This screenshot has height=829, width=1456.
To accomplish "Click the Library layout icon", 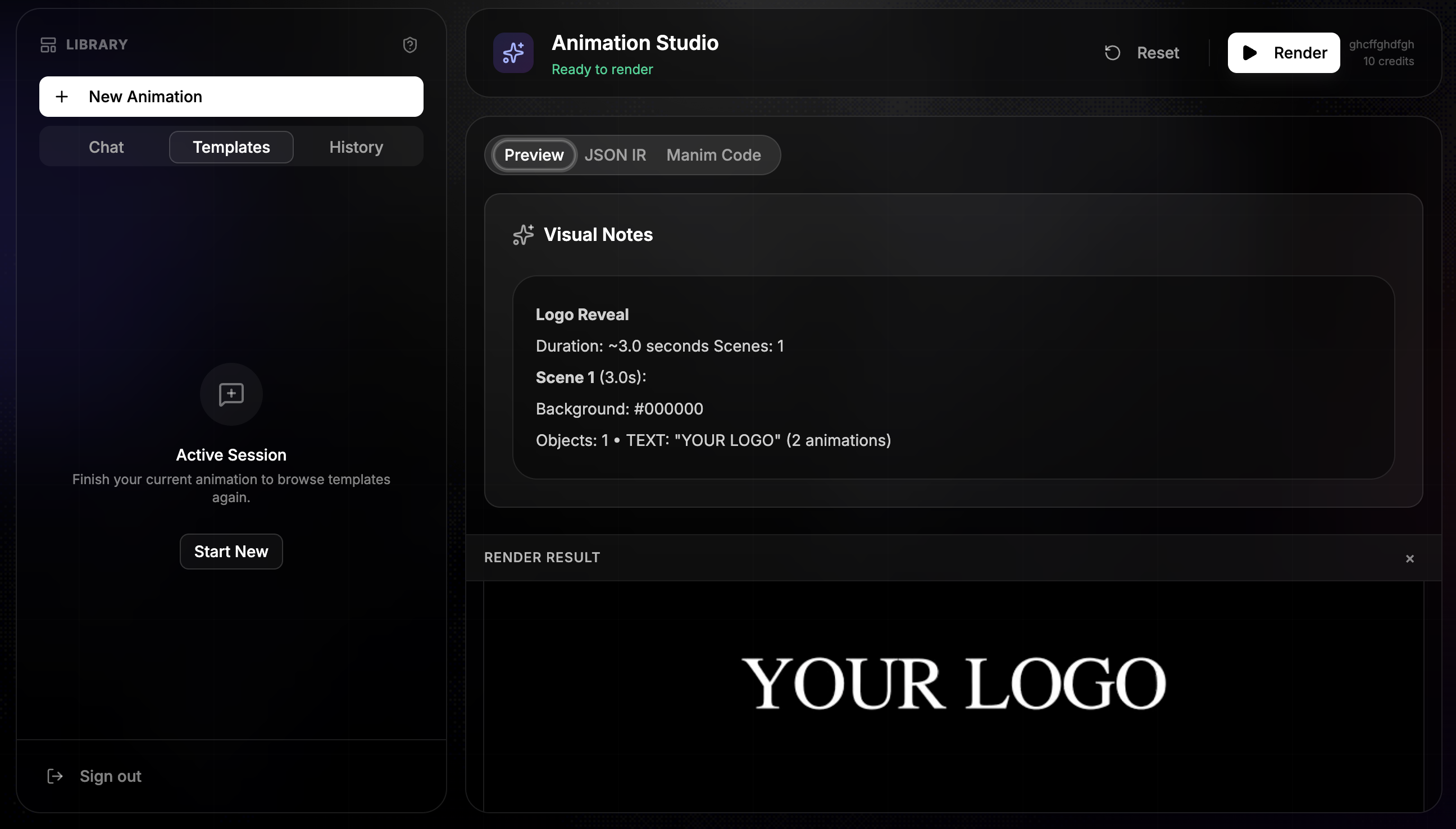I will pos(48,44).
